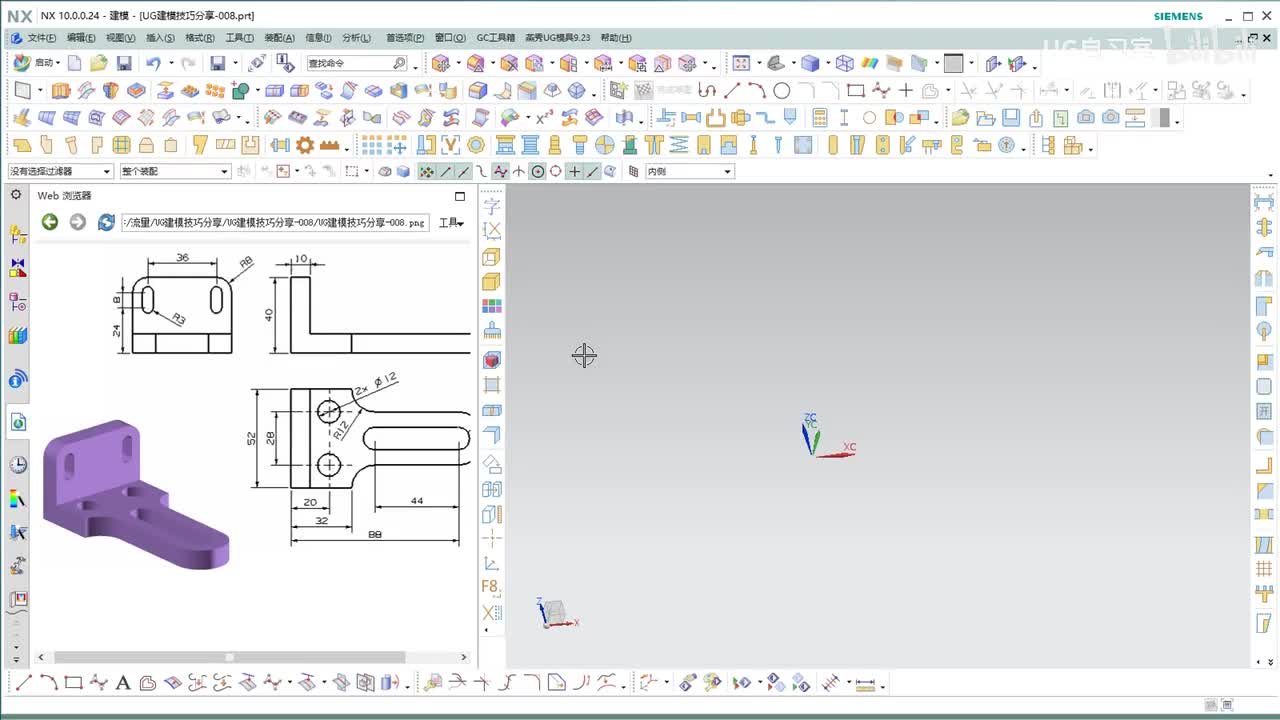
Task: Click the 查找命令 command search box
Action: pos(356,63)
